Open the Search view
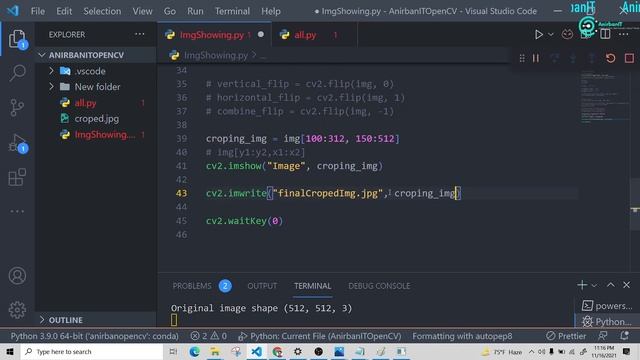This screenshot has width=640, height=360. tap(17, 73)
